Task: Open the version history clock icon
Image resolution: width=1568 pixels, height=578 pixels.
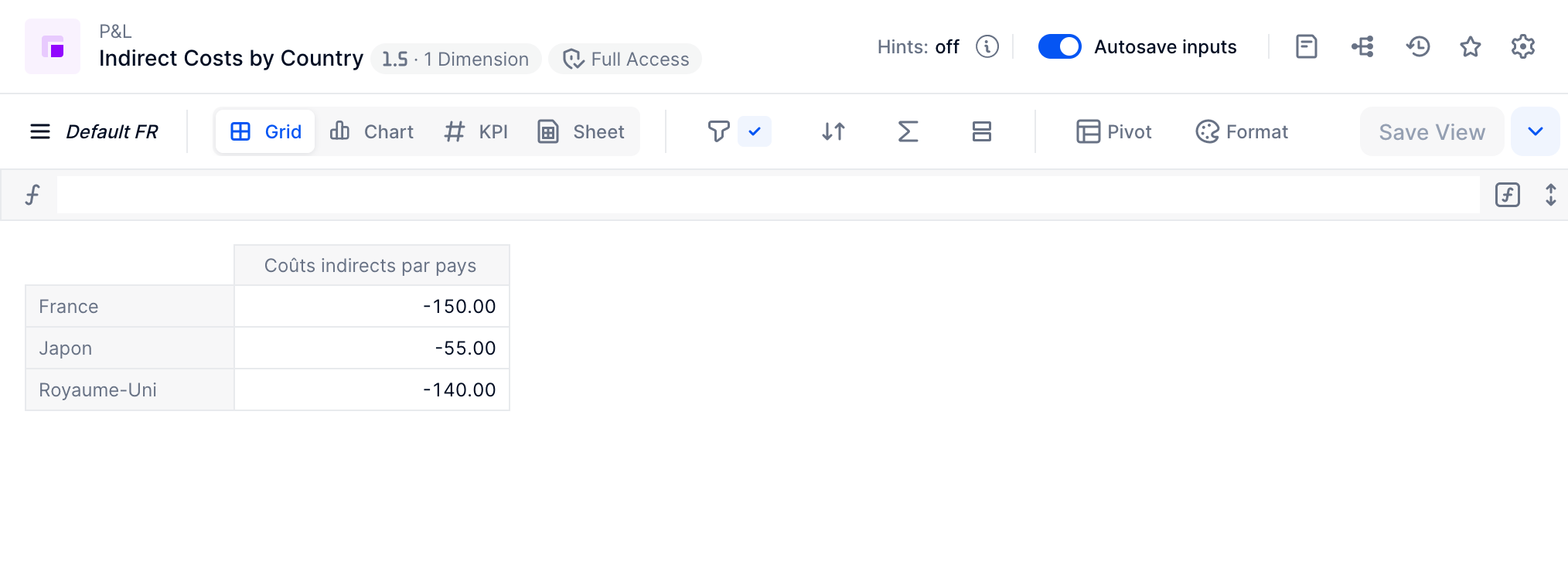Action: (1418, 46)
